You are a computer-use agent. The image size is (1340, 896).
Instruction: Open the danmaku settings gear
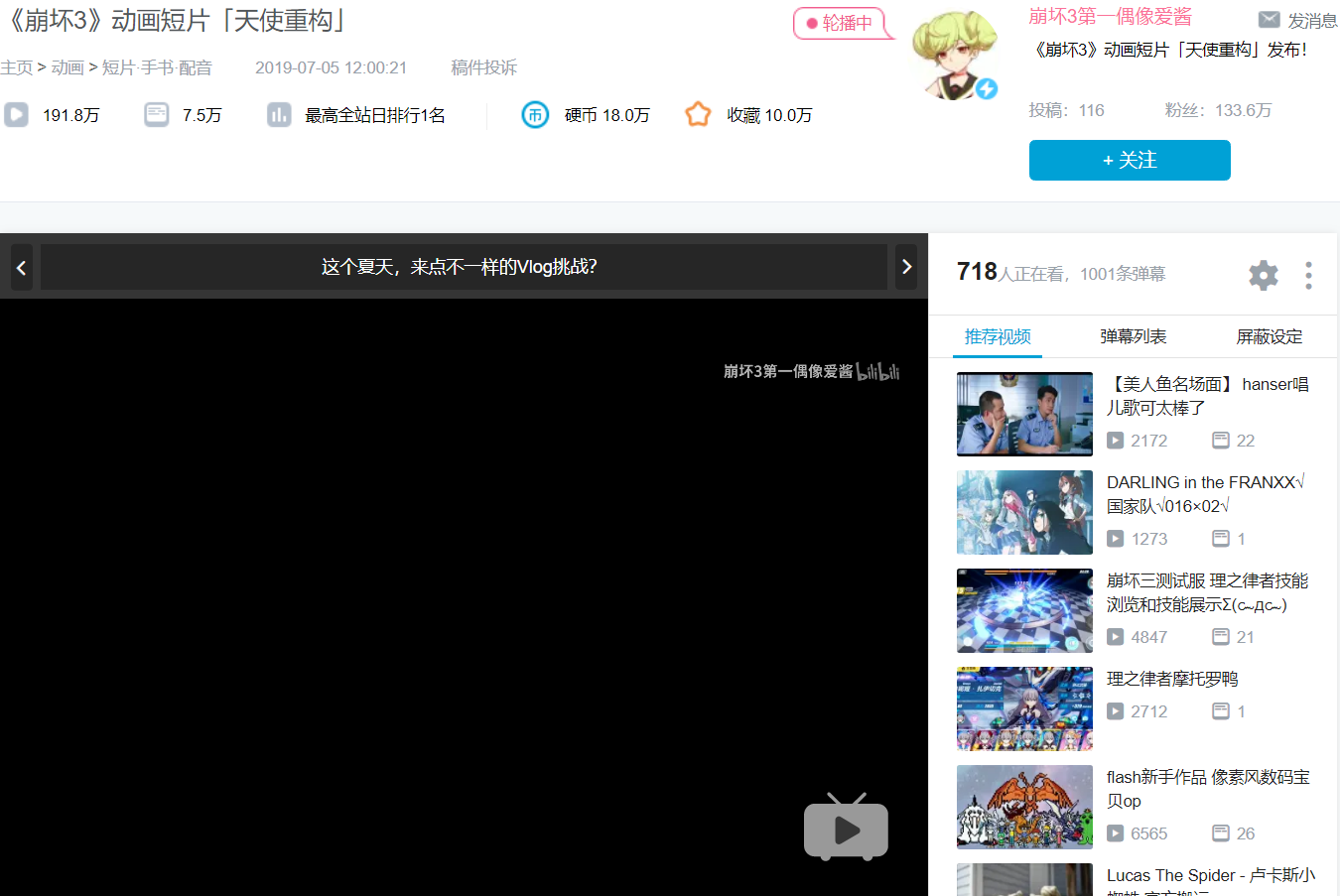coord(1263,275)
